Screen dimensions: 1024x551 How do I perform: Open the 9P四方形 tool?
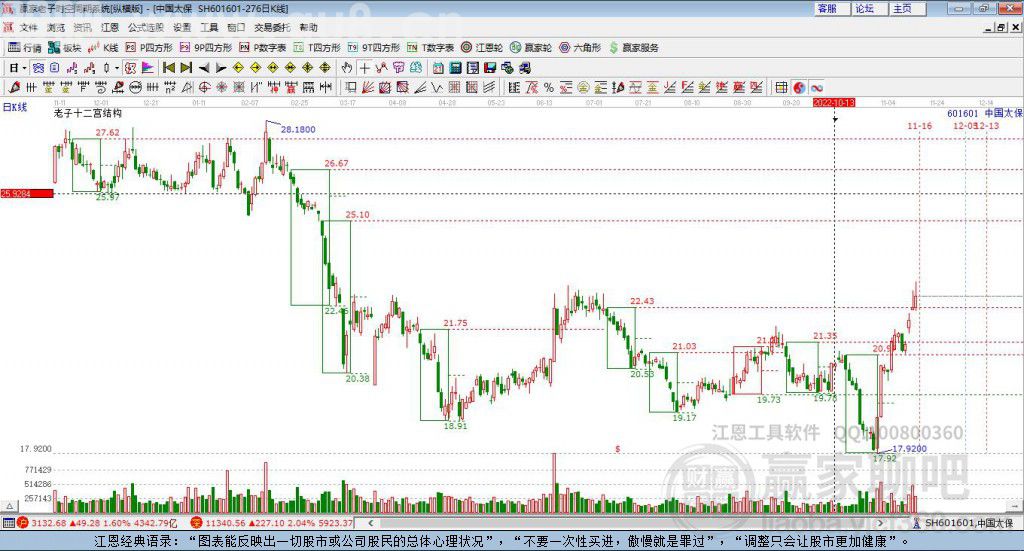(x=206, y=48)
